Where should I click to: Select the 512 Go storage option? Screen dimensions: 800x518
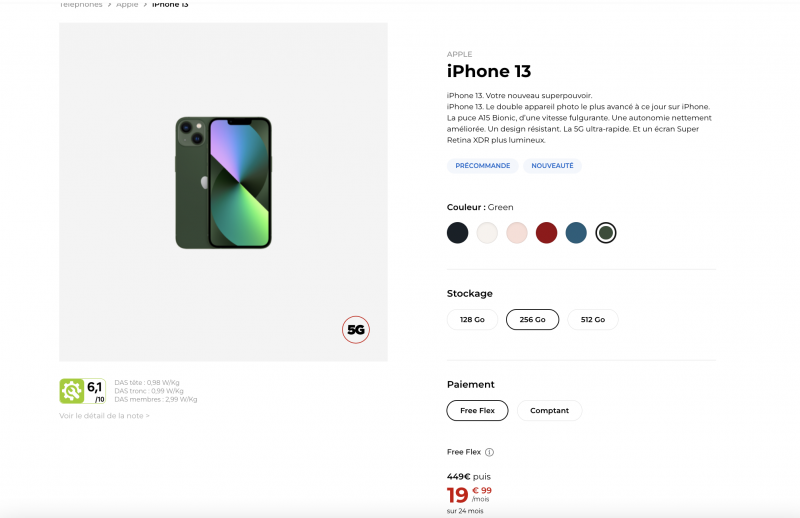tap(592, 320)
